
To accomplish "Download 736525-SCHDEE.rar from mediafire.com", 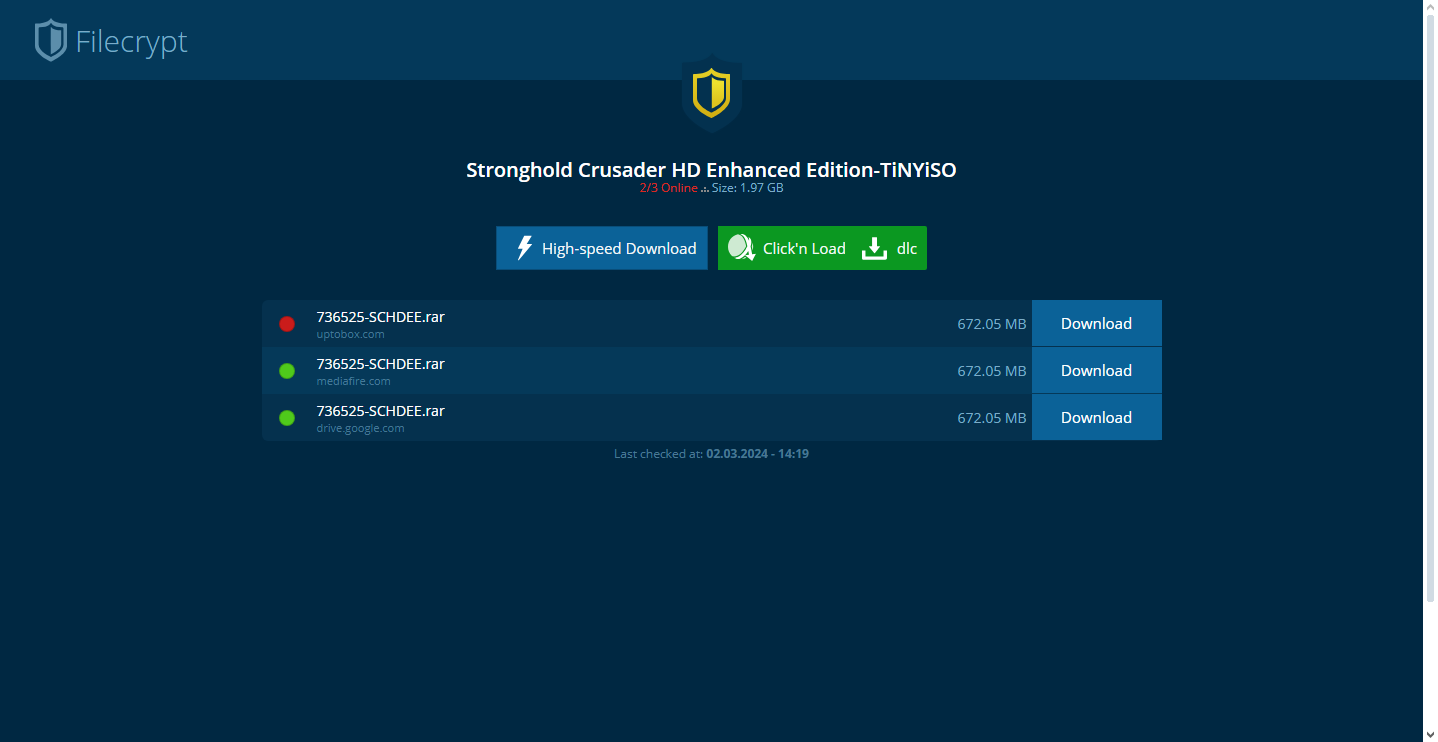I will tap(1096, 370).
